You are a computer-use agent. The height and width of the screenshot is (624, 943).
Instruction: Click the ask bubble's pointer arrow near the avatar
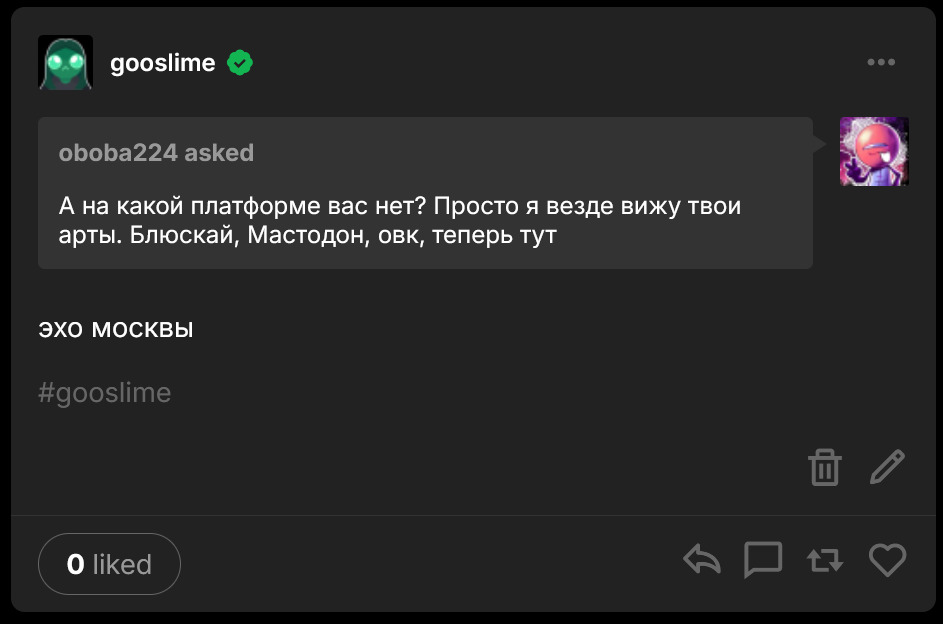[x=820, y=145]
